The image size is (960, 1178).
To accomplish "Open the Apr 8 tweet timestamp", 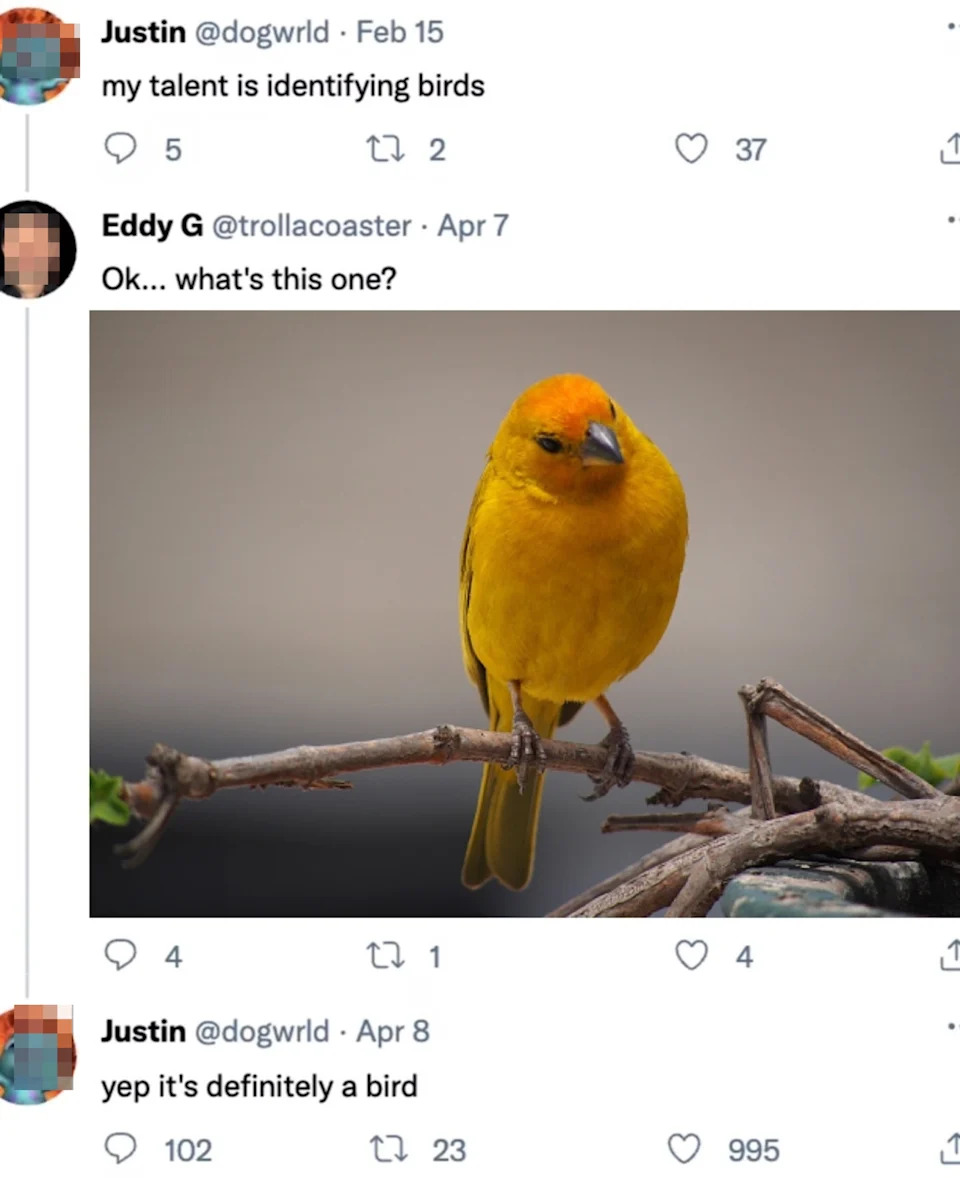I will coord(393,1030).
